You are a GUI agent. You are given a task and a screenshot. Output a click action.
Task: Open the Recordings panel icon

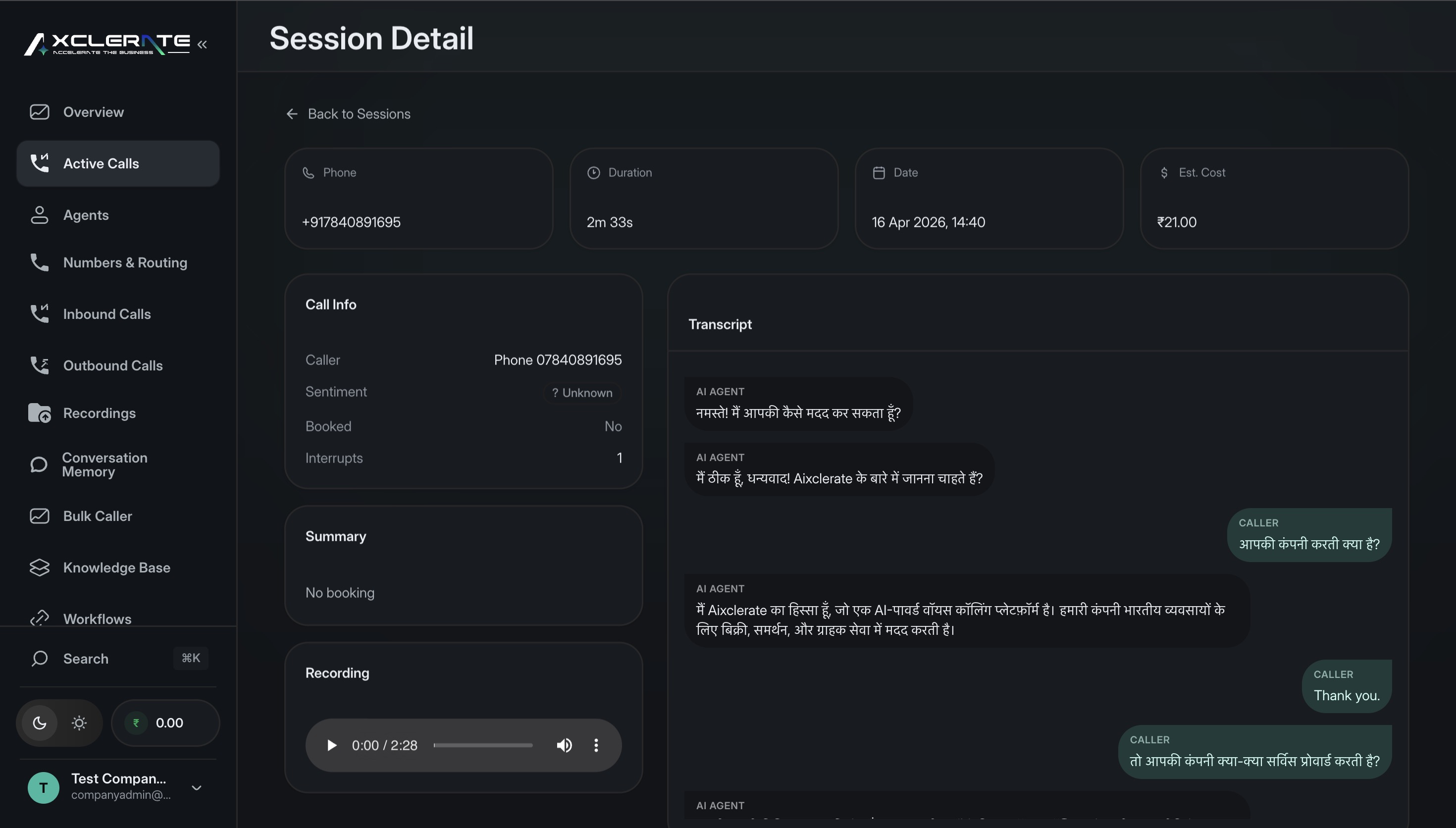(39, 413)
